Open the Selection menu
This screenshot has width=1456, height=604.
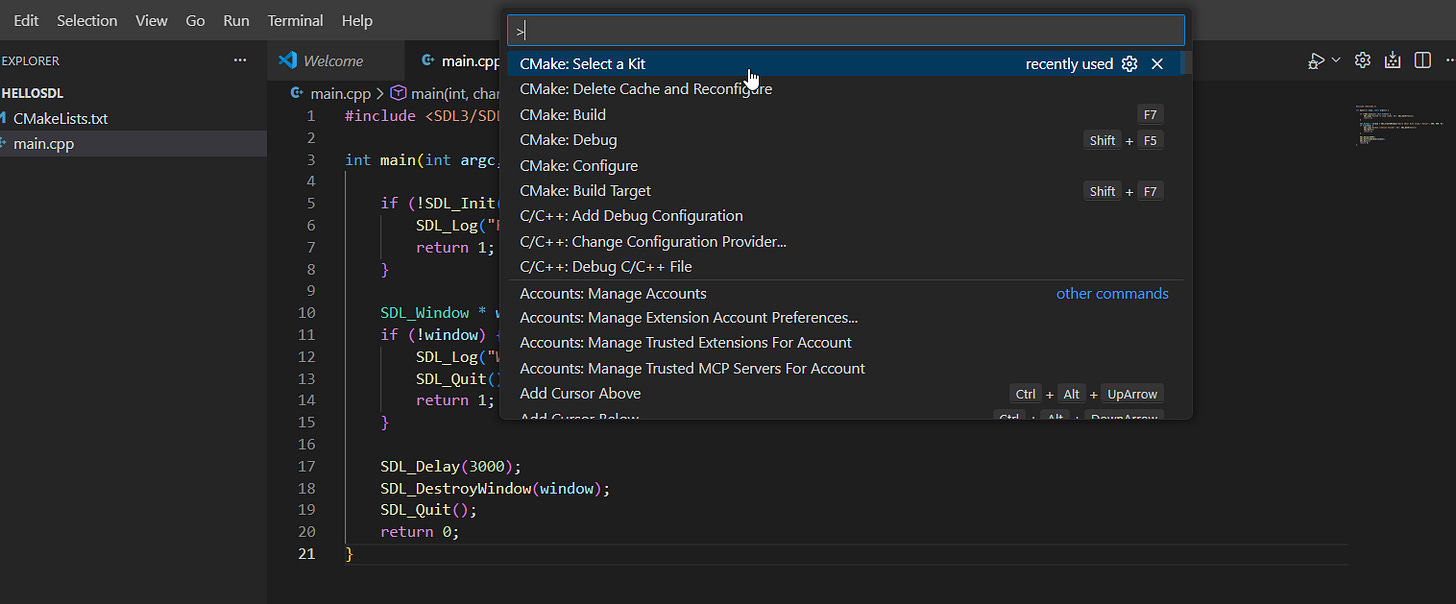point(87,20)
